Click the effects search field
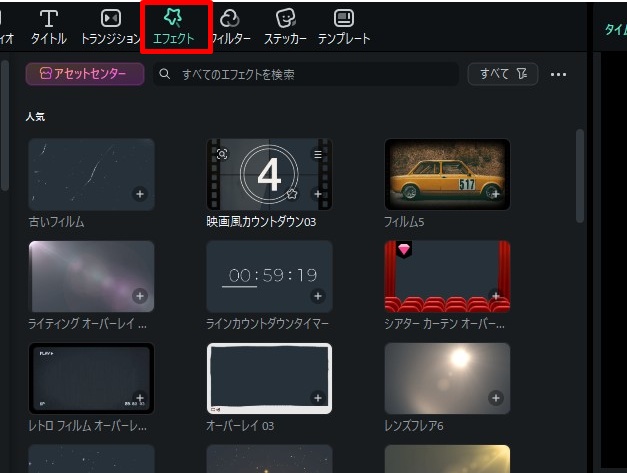Screen dimensions: 627x473 click(x=305, y=75)
